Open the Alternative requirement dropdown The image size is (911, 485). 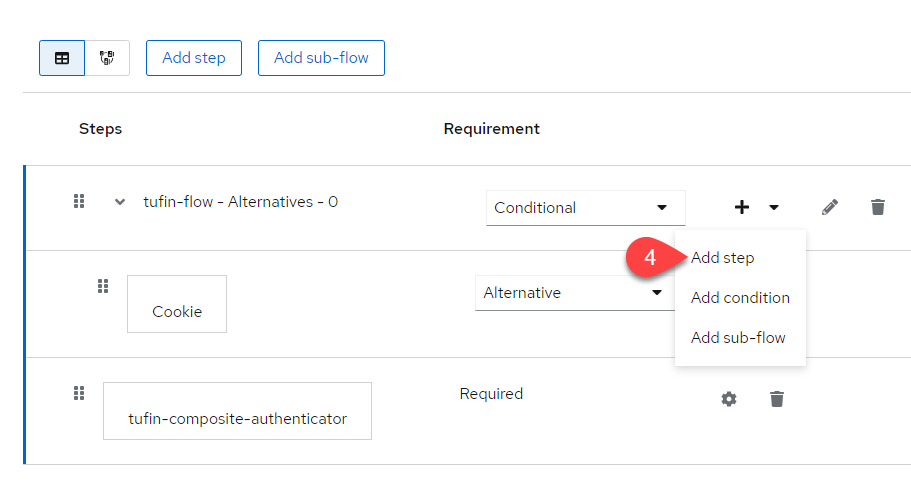point(572,293)
